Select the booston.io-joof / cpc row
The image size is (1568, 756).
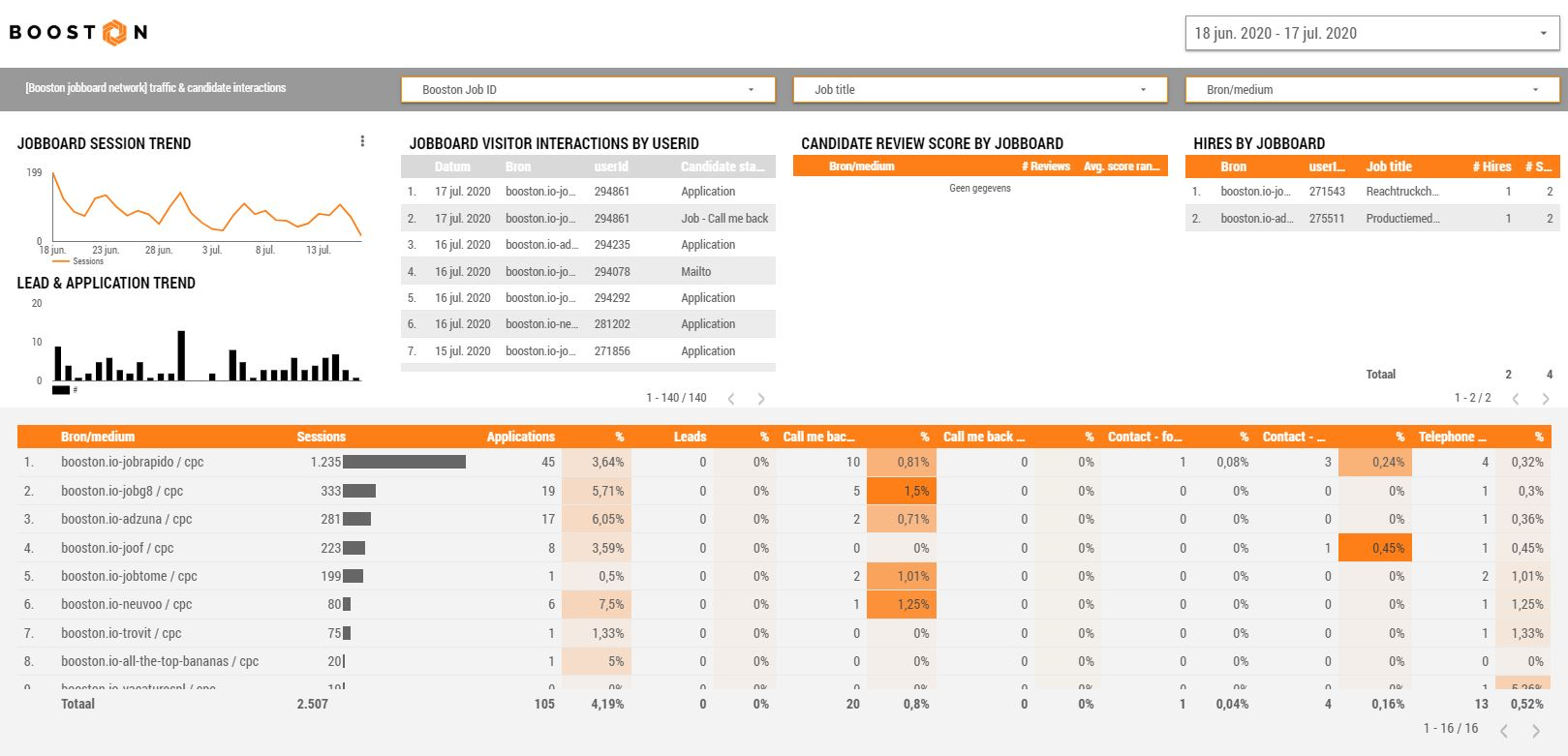tap(784, 548)
